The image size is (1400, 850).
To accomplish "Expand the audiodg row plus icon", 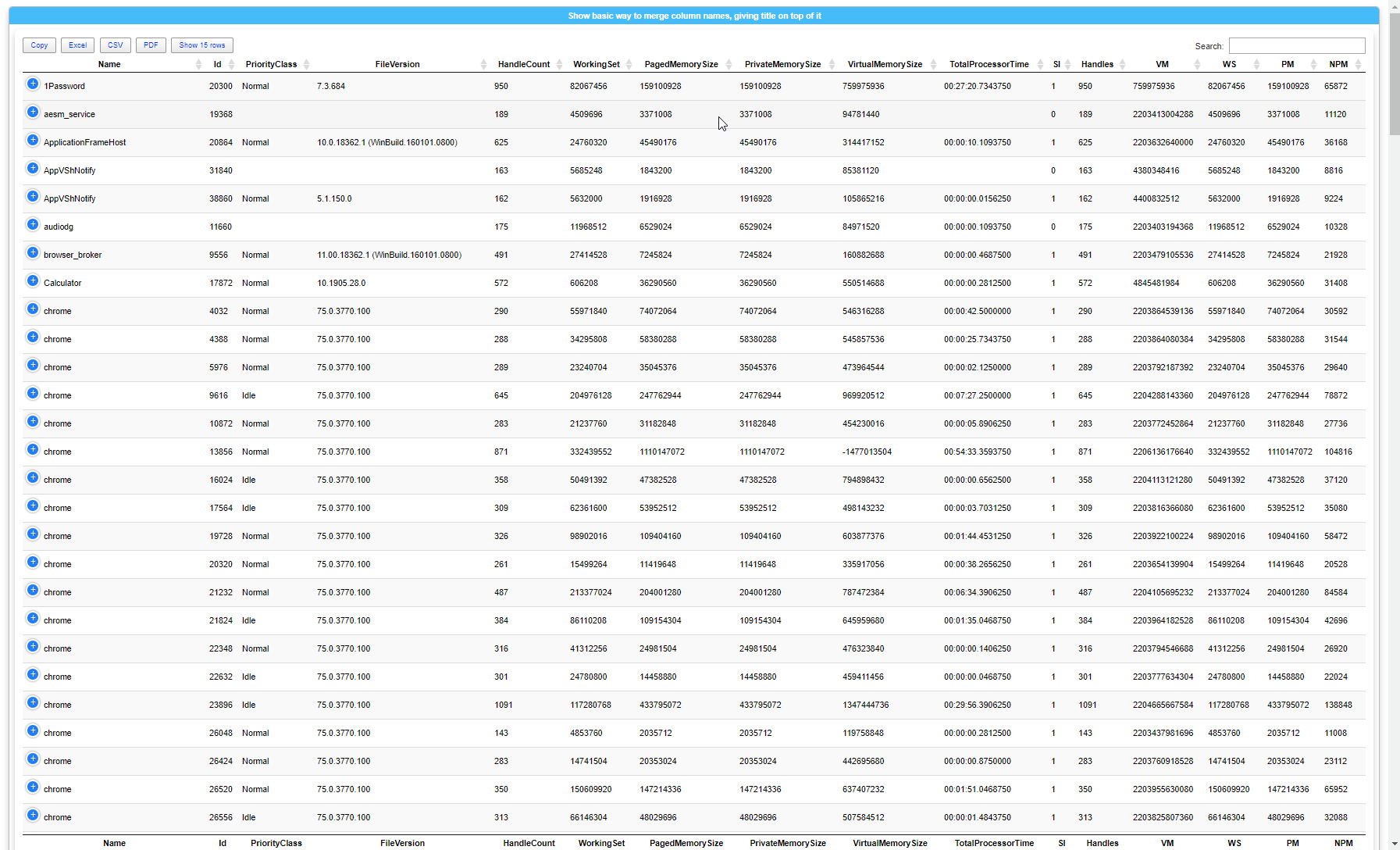I will 33,225.
